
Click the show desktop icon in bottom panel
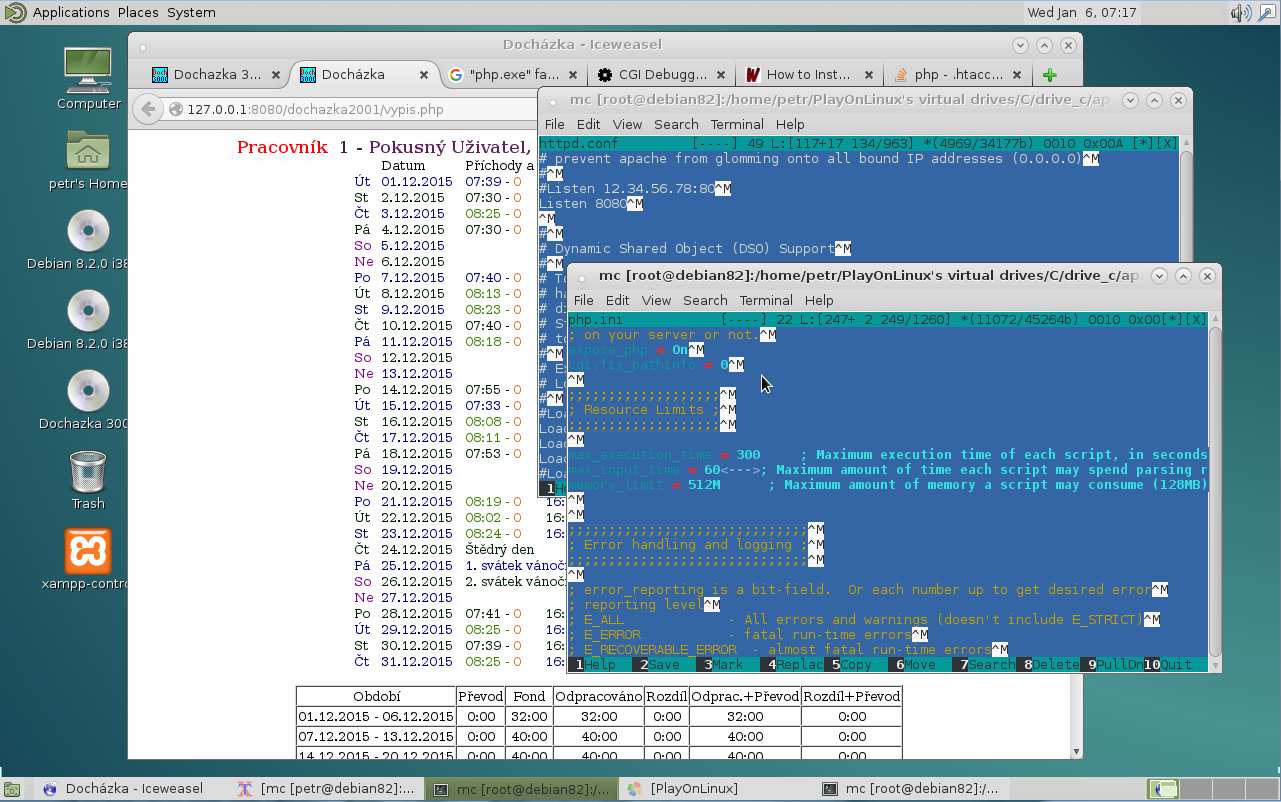point(12,789)
